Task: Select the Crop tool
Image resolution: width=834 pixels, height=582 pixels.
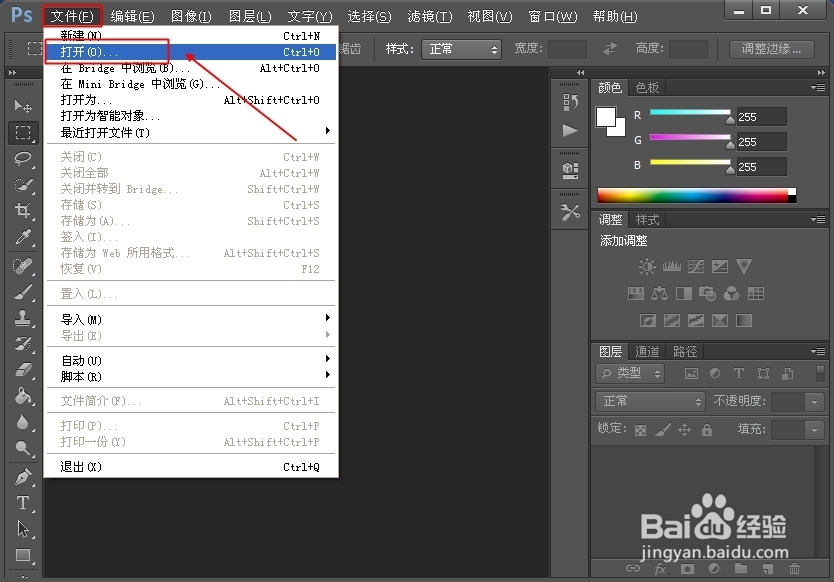Action: click(x=23, y=211)
